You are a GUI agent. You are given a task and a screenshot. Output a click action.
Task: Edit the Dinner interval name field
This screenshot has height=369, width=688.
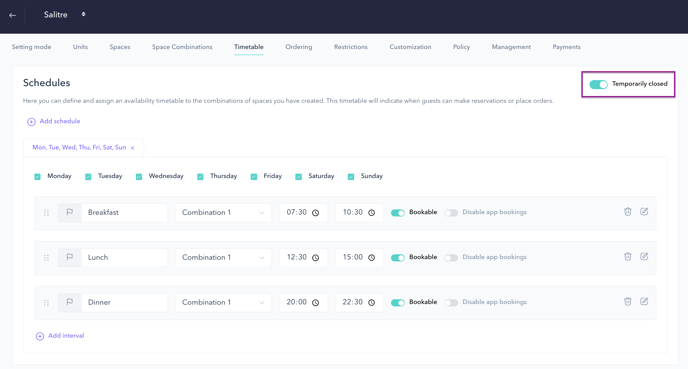(x=124, y=302)
